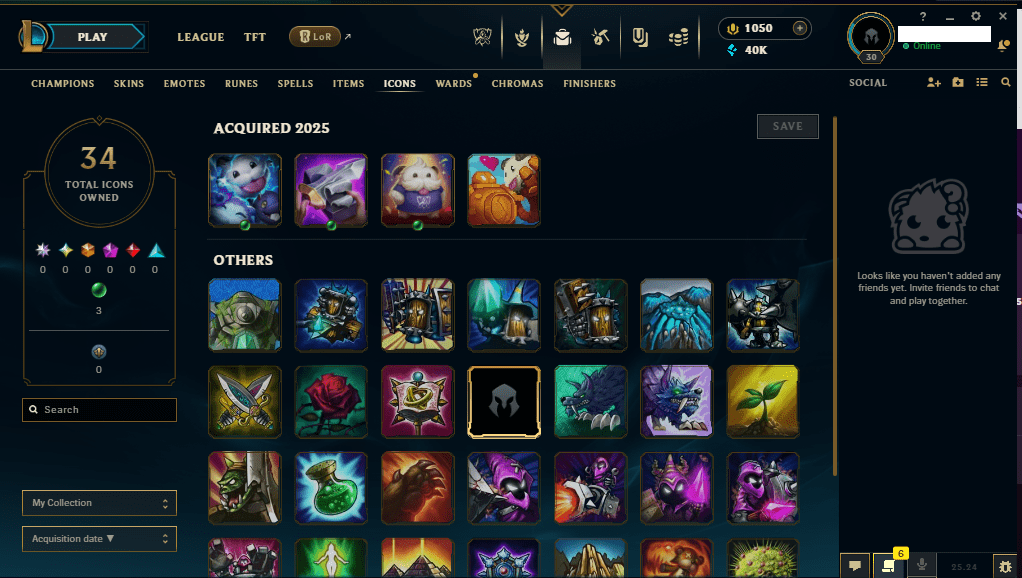1022x578 pixels.
Task: Click the PLAY button
Action: point(93,37)
